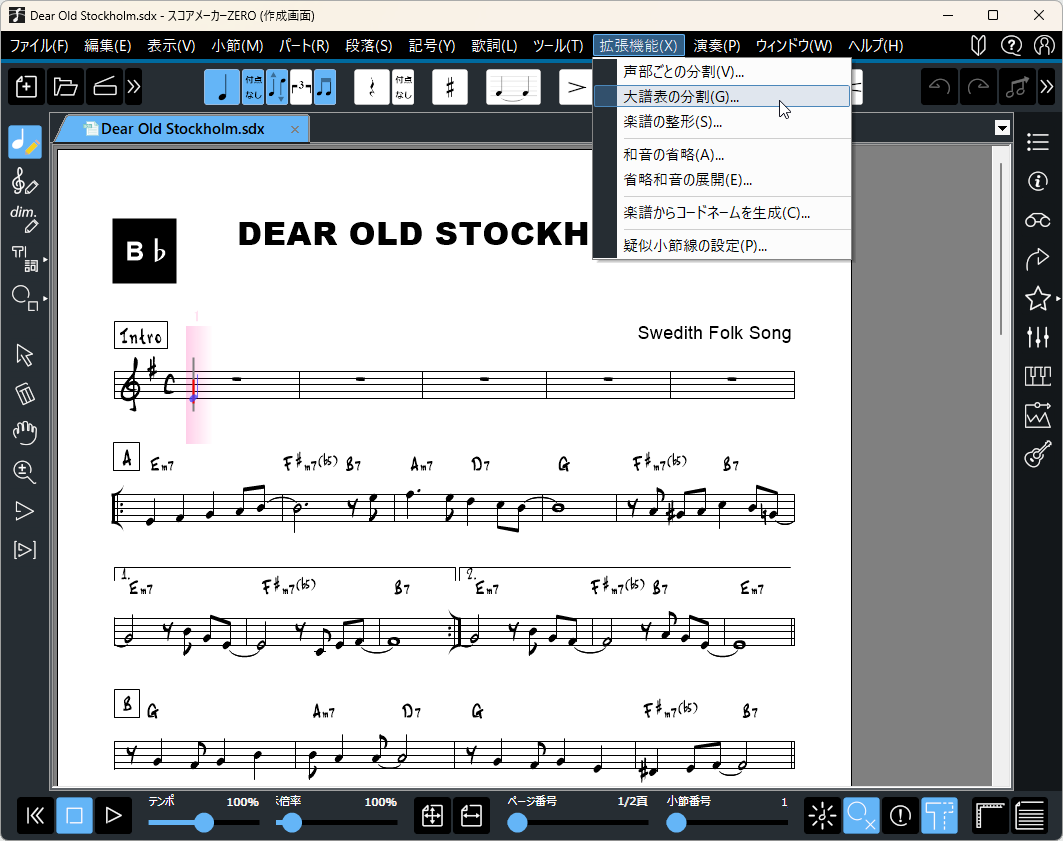Close the Dear Old Stockholm.sdx tab
1063x841 pixels.
pyautogui.click(x=295, y=129)
